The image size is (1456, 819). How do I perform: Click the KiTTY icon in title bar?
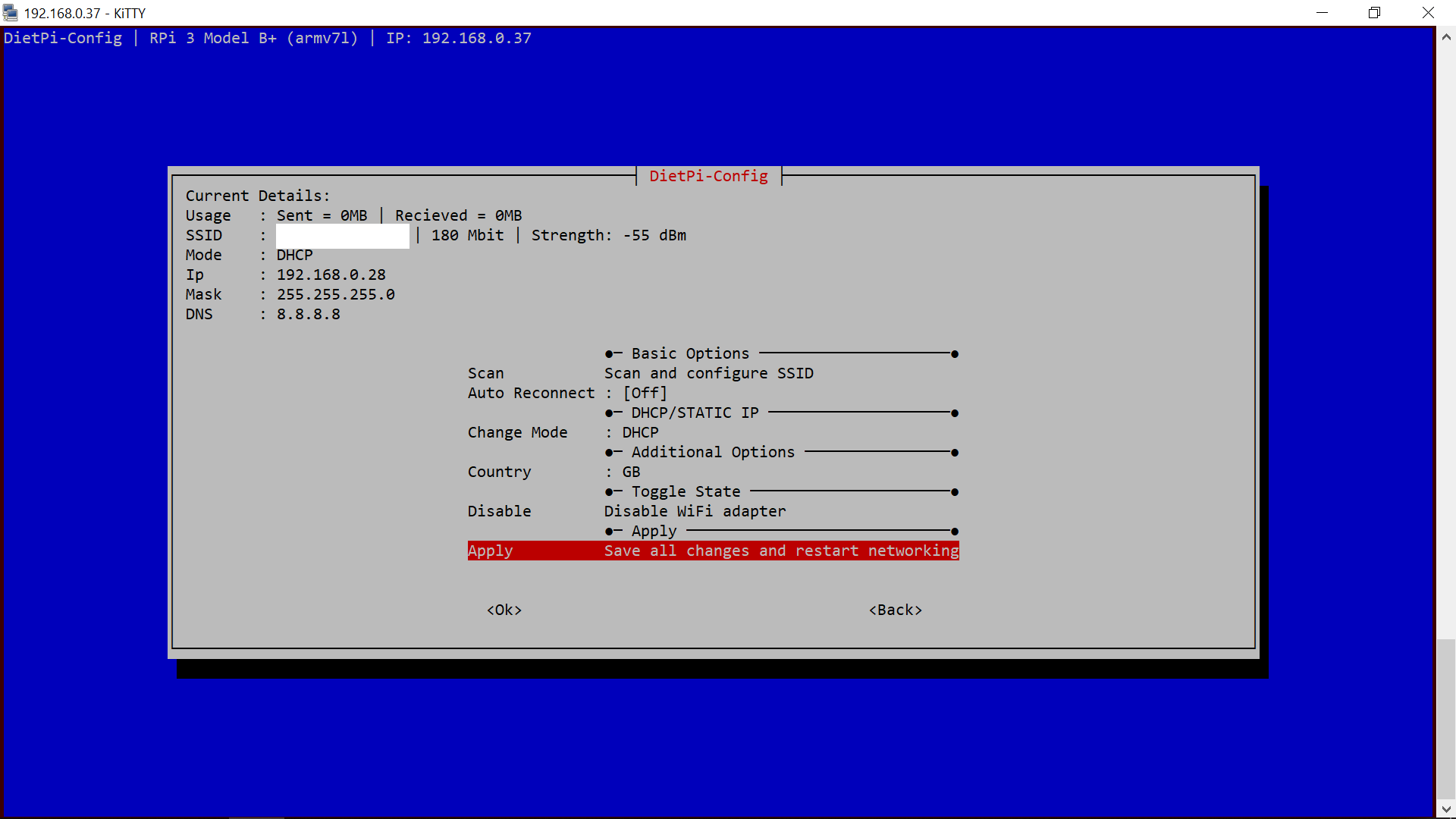point(11,13)
